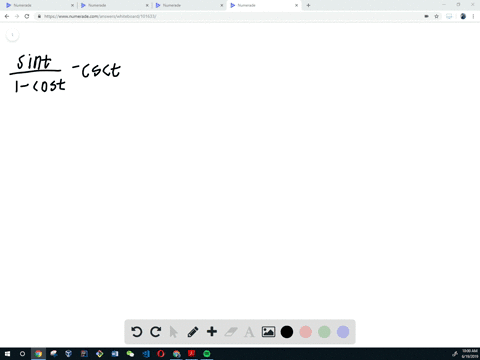Image resolution: width=480 pixels, height=360 pixels.
Task: Choose the black pen color
Action: (x=287, y=332)
